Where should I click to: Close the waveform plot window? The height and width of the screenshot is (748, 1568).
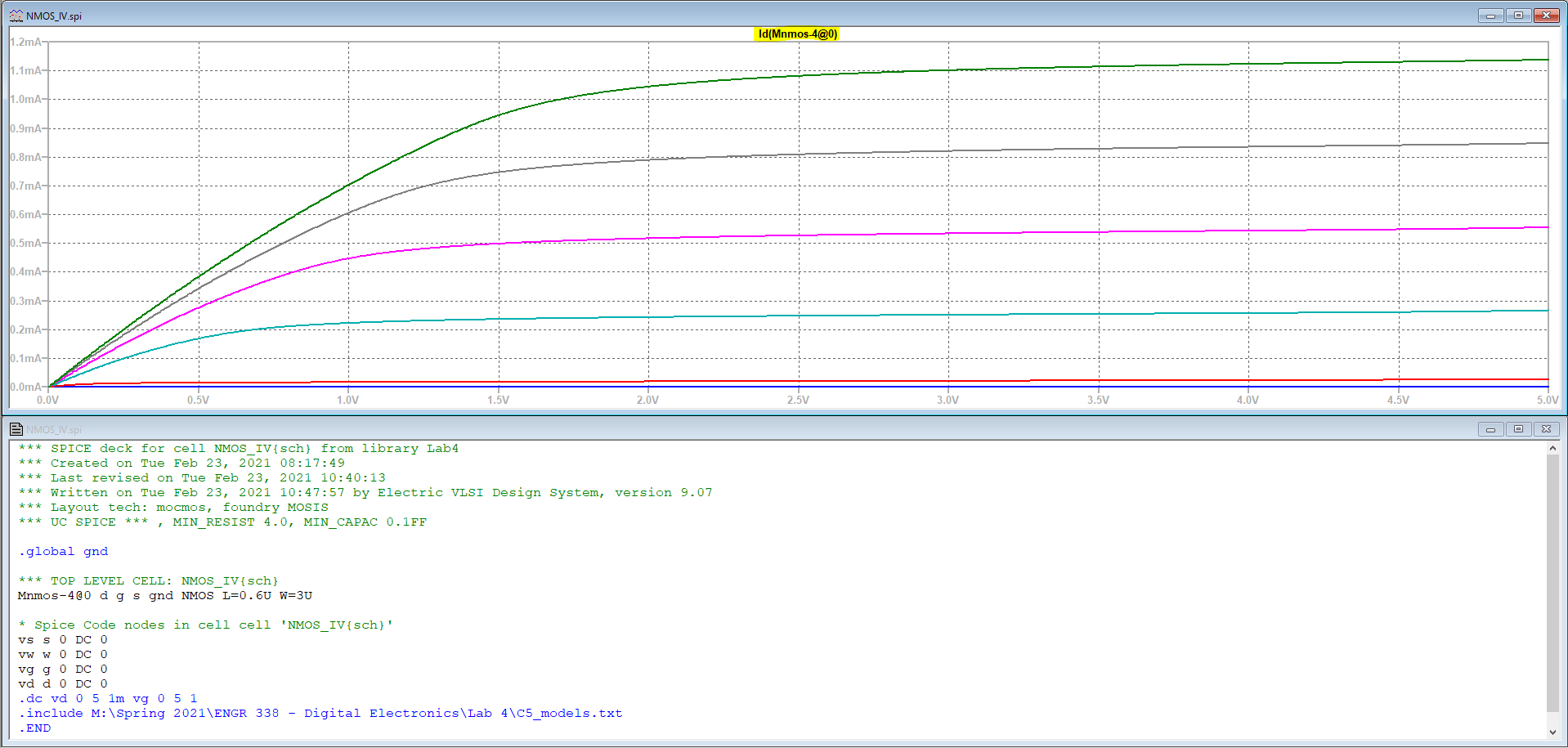(1546, 16)
